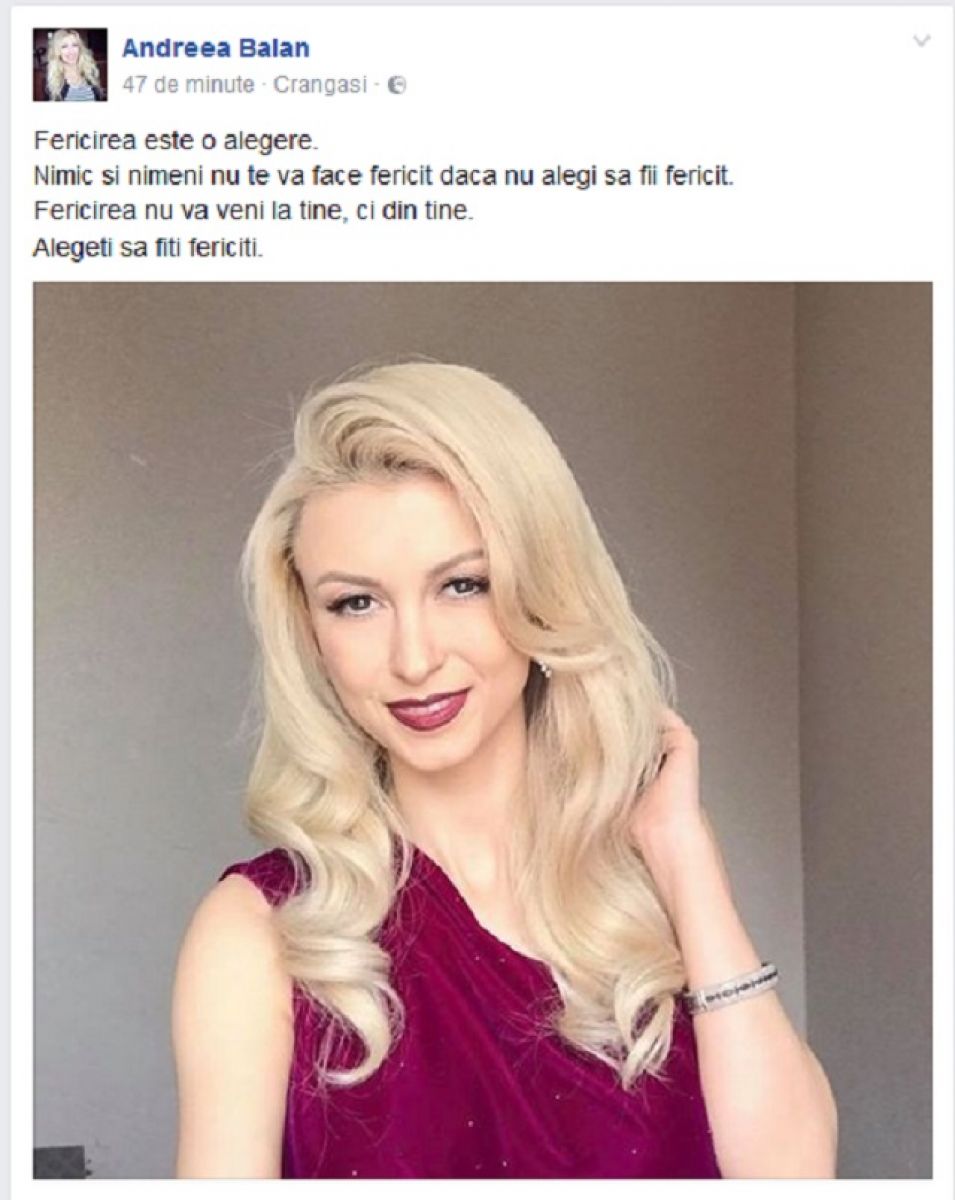Click the public audience globe icon
Image resolution: width=955 pixels, height=1200 pixels.
(x=396, y=86)
